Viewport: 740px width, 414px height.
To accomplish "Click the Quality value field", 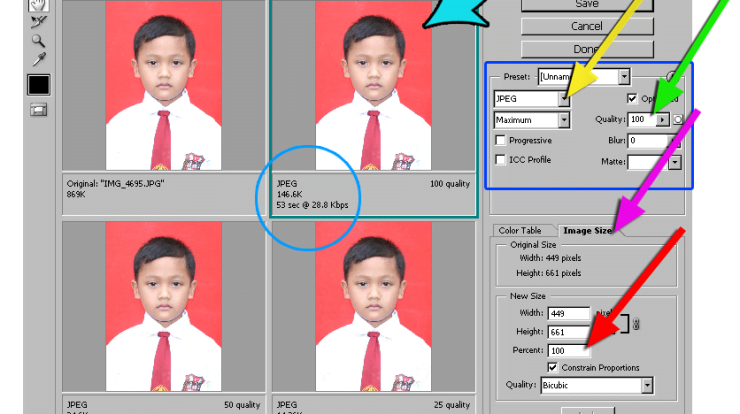I will 642,119.
